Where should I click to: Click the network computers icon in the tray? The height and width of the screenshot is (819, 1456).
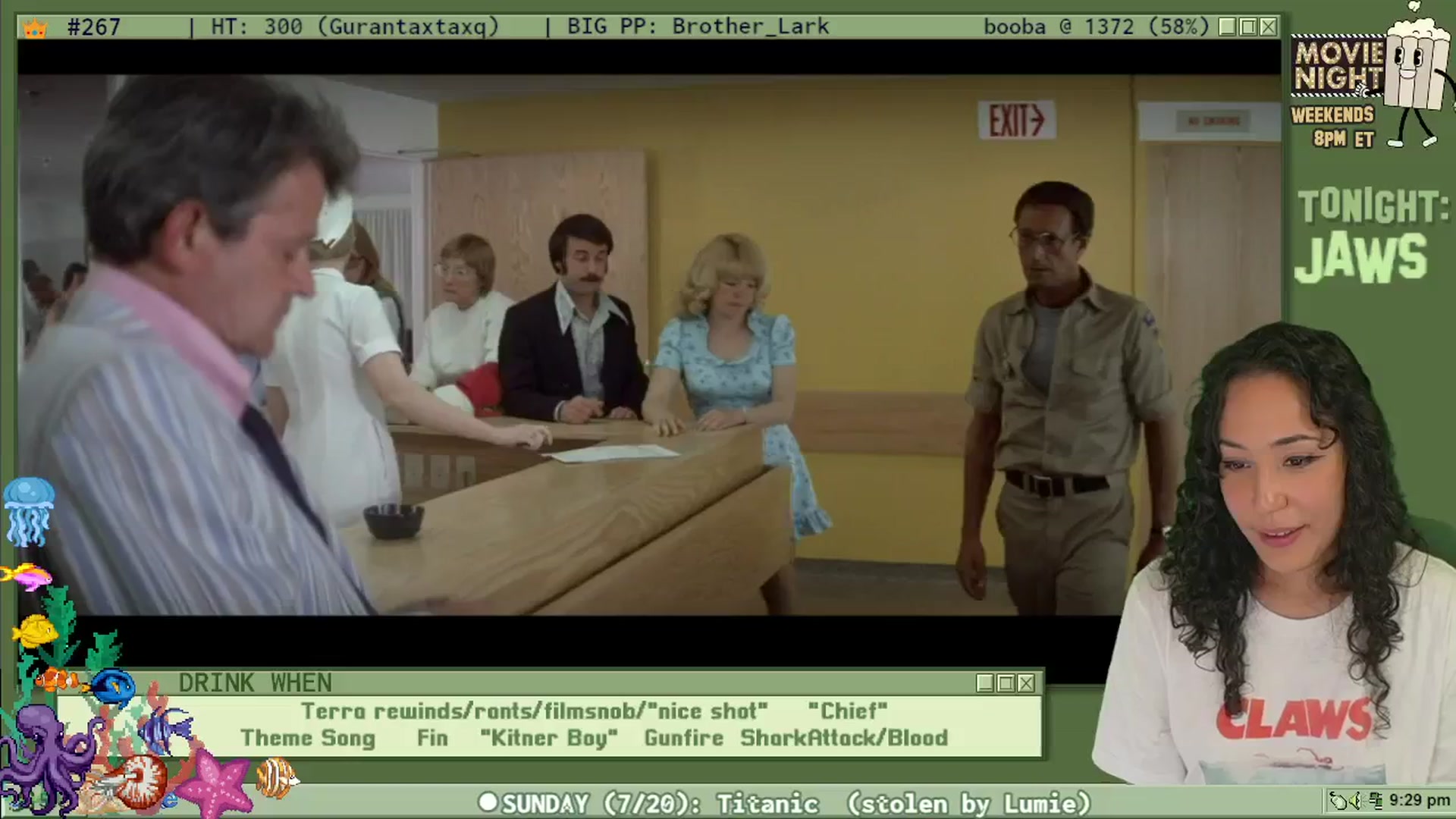pyautogui.click(x=1376, y=801)
